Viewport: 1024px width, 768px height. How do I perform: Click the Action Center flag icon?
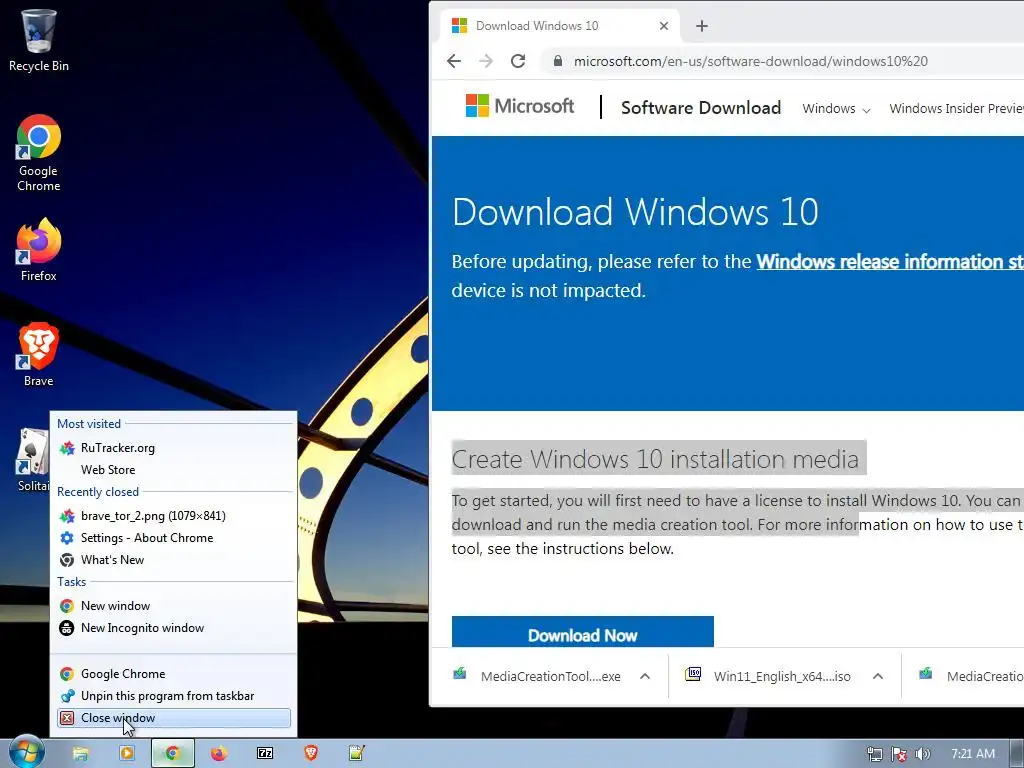pyautogui.click(x=899, y=754)
